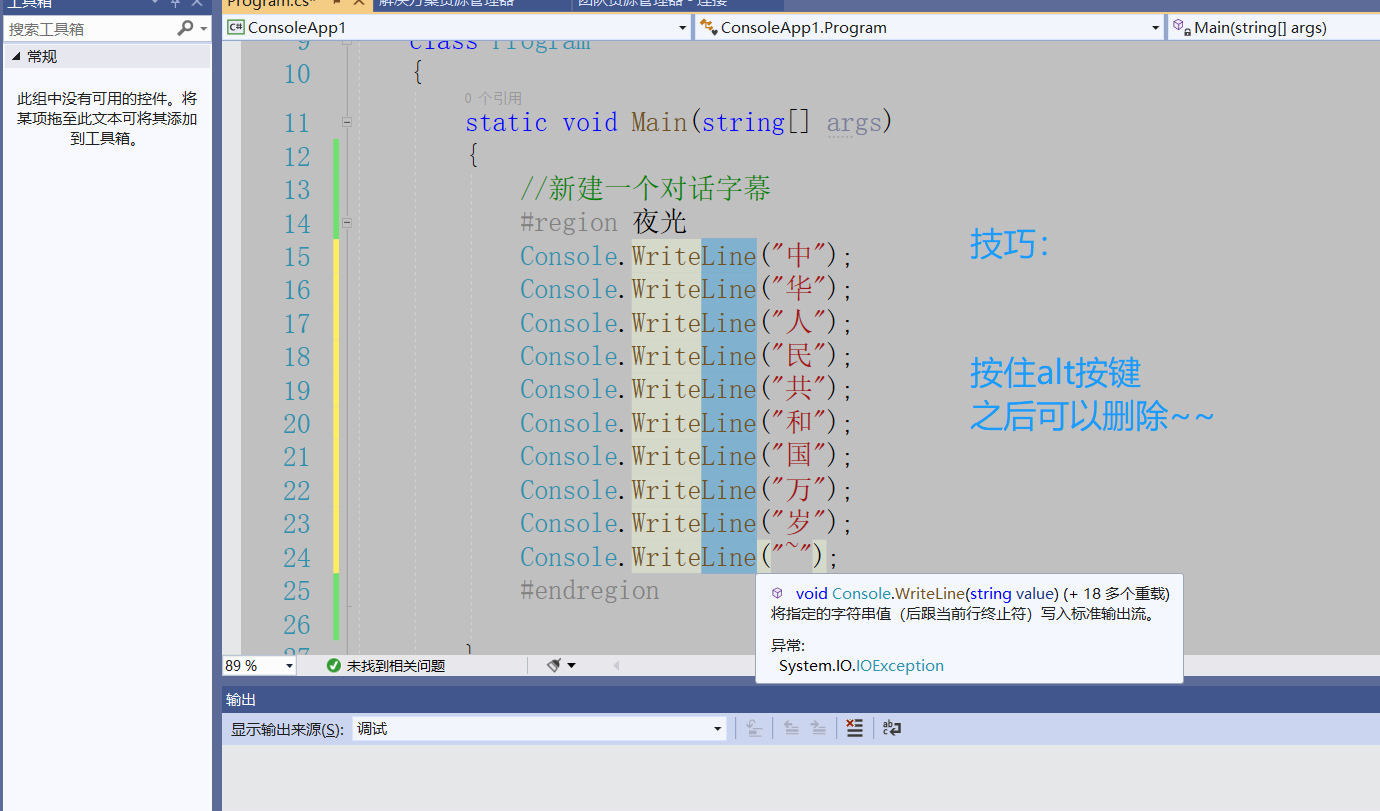Click the Console word on line 15
The width and height of the screenshot is (1380, 811).
(x=568, y=256)
